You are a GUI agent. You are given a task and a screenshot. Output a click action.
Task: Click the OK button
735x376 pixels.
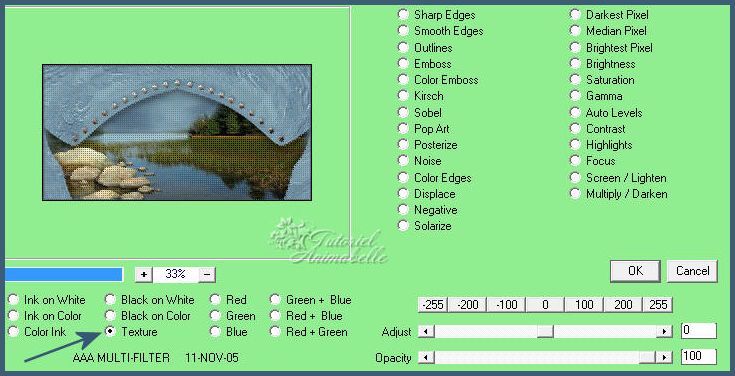pos(635,271)
